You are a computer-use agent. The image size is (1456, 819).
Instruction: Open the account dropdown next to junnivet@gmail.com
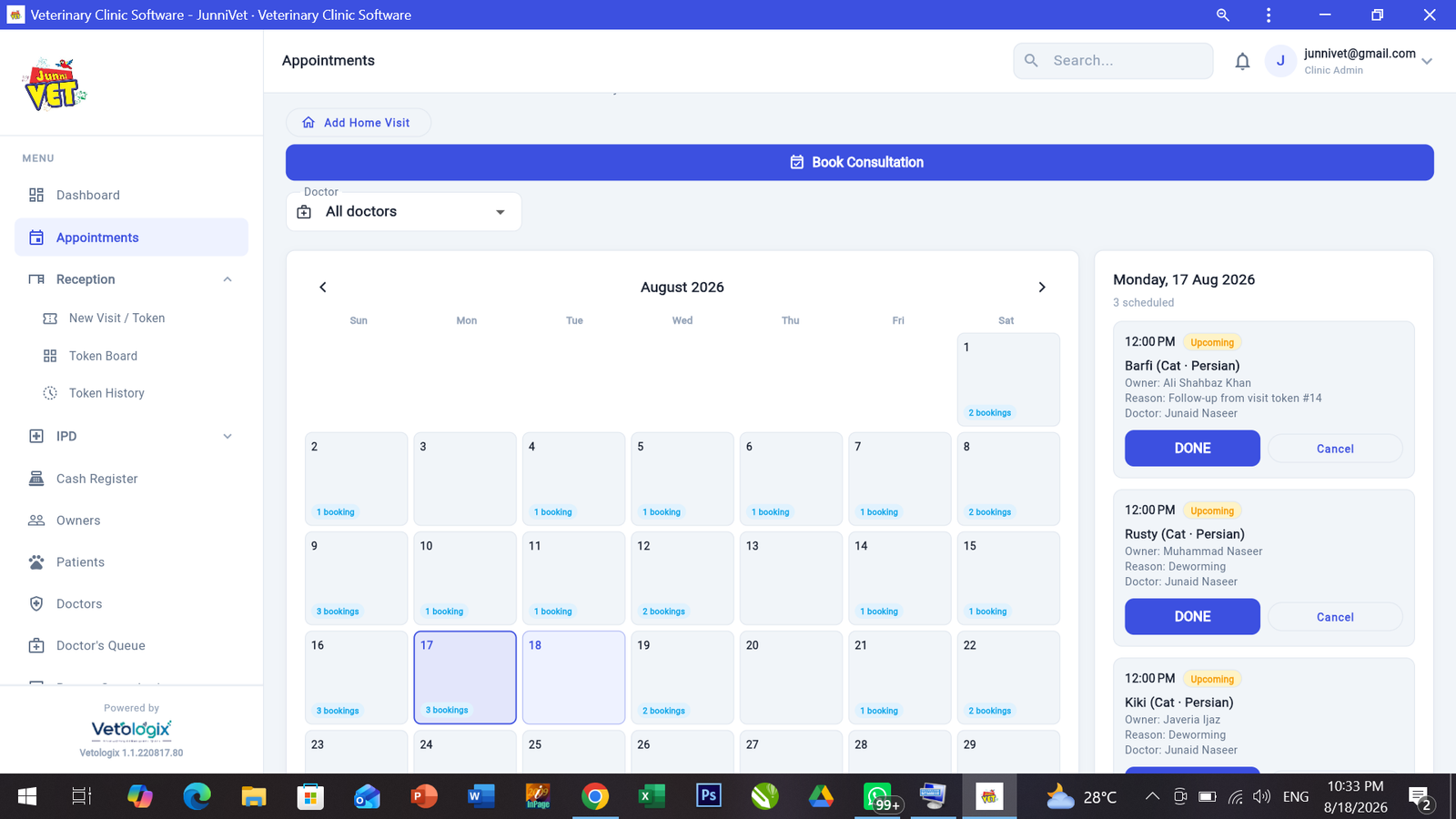(x=1427, y=62)
